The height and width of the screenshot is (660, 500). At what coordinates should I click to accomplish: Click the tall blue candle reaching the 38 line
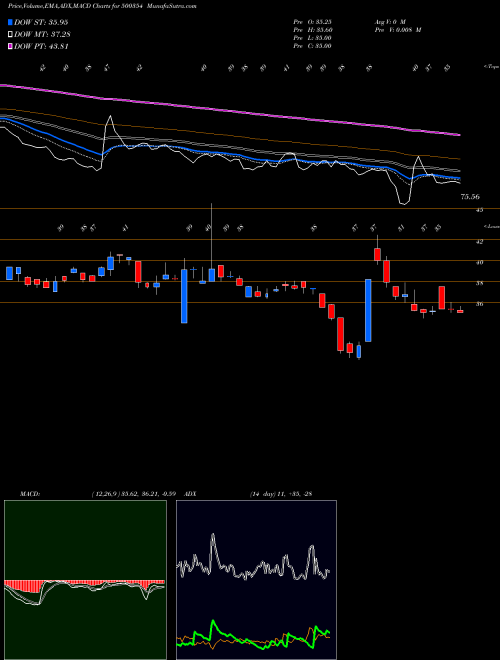click(x=368, y=310)
